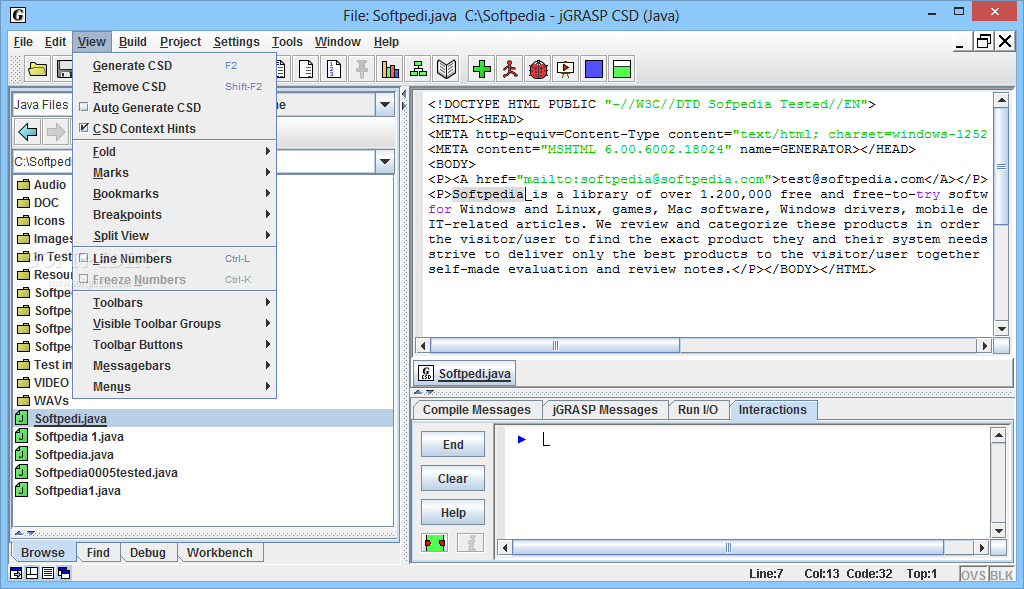
Task: Click the Interactions horizontal scrollbar thumb
Action: [728, 547]
